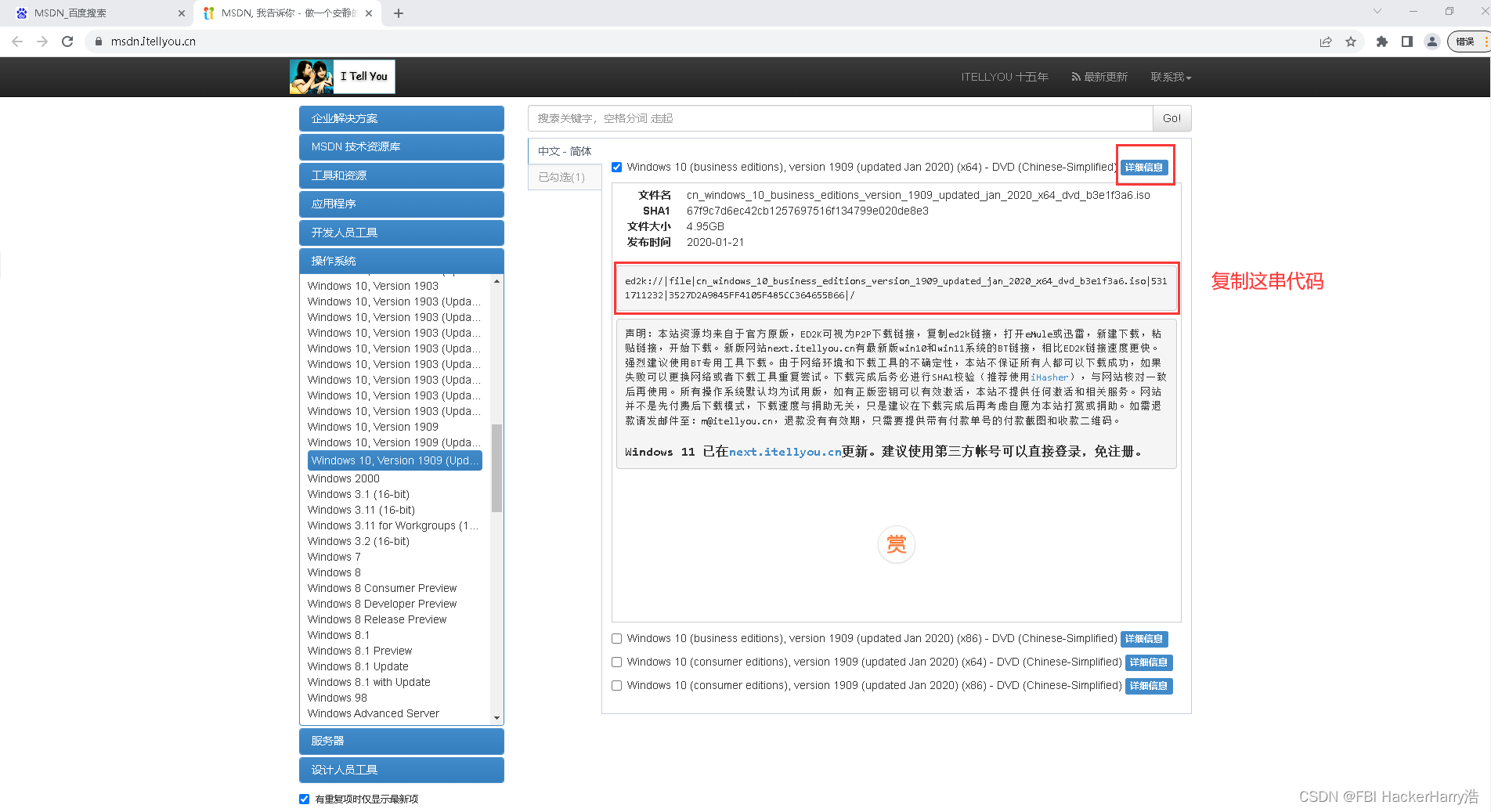Viewport: 1491px width, 812px height.
Task: Select Windows 98 in the list
Action: pyautogui.click(x=338, y=698)
